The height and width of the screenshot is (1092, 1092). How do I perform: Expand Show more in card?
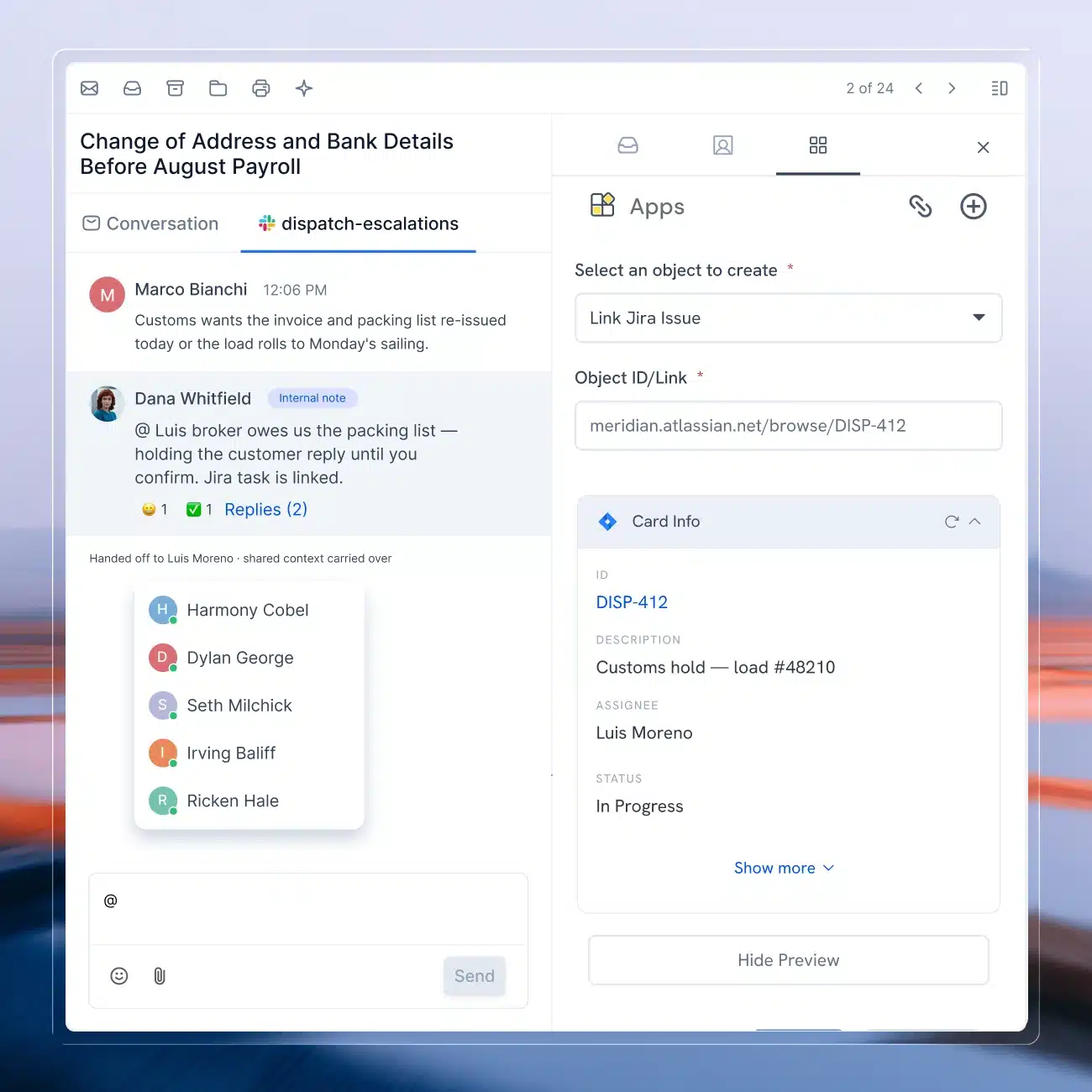coord(784,868)
